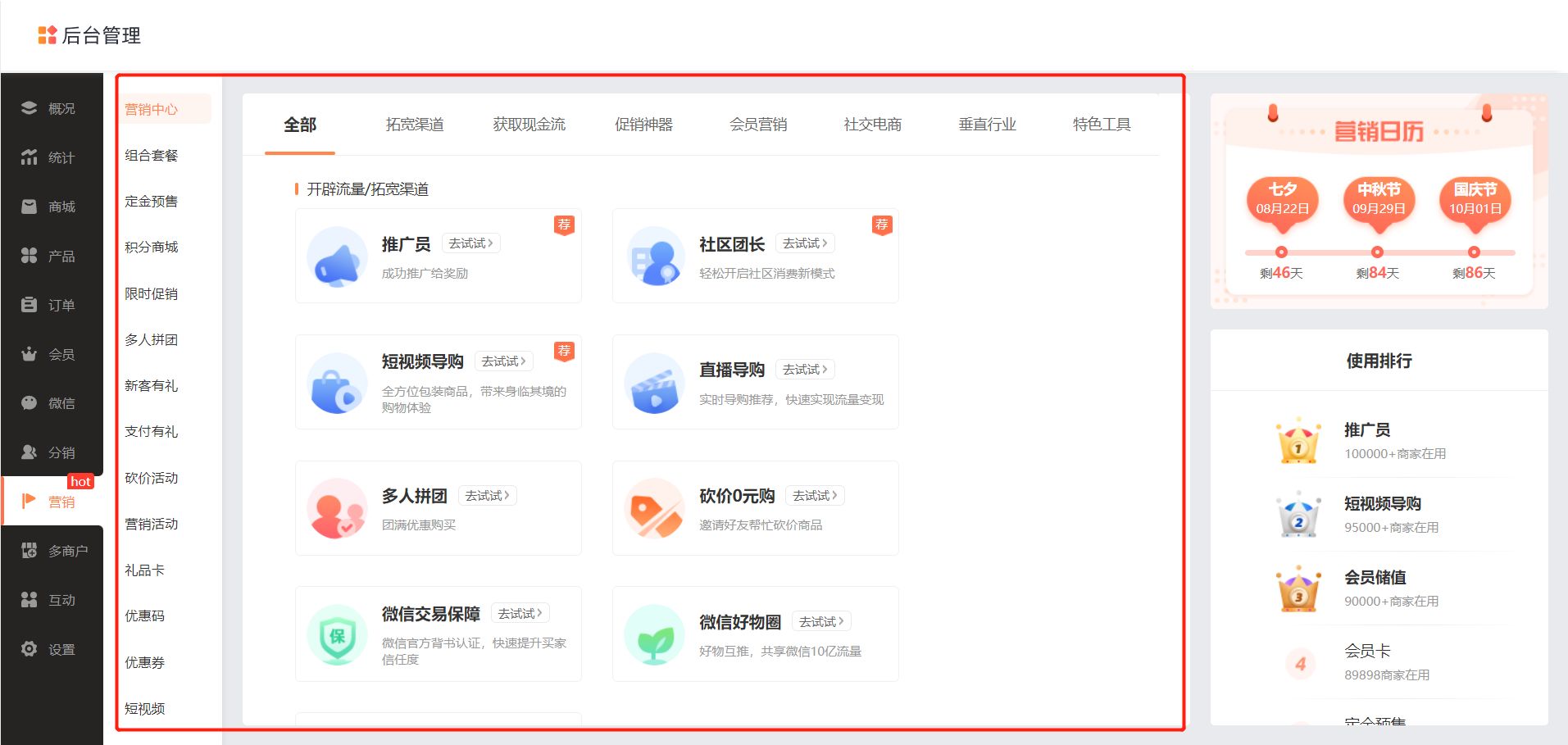Click the 推广员 megaphone card icon
The height and width of the screenshot is (745, 1568).
point(337,257)
